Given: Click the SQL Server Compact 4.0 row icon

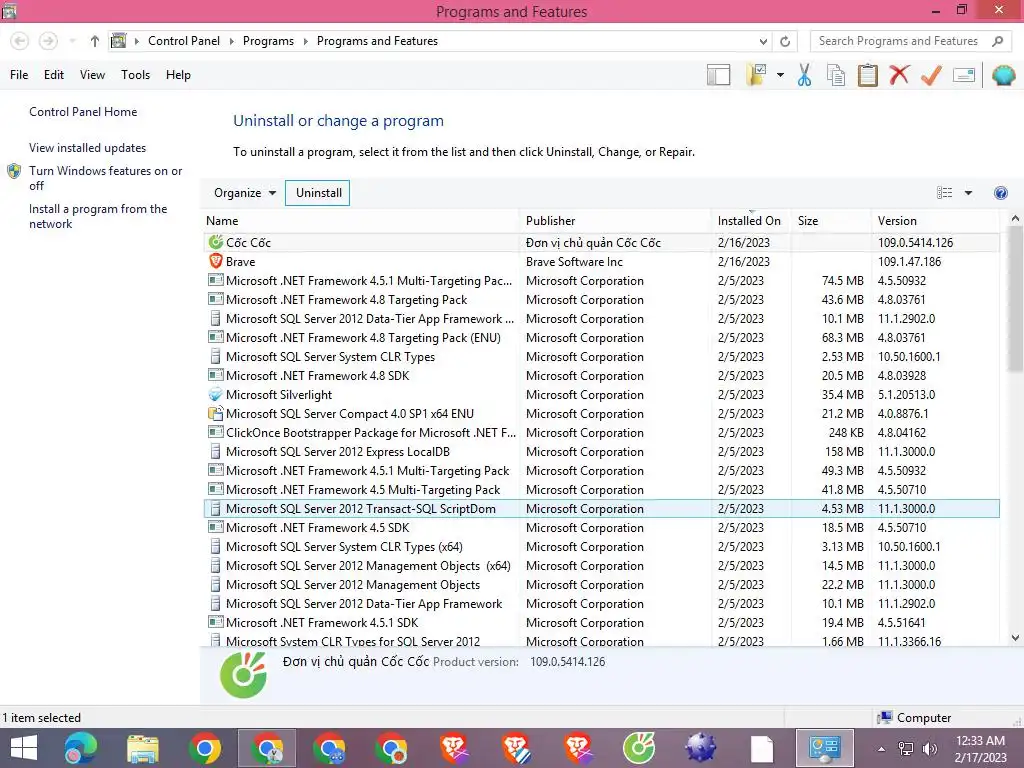Looking at the screenshot, I should tap(216, 413).
